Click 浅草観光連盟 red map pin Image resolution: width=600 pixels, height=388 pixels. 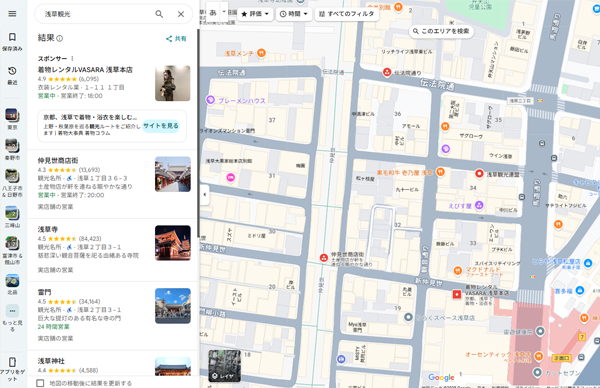479,174
